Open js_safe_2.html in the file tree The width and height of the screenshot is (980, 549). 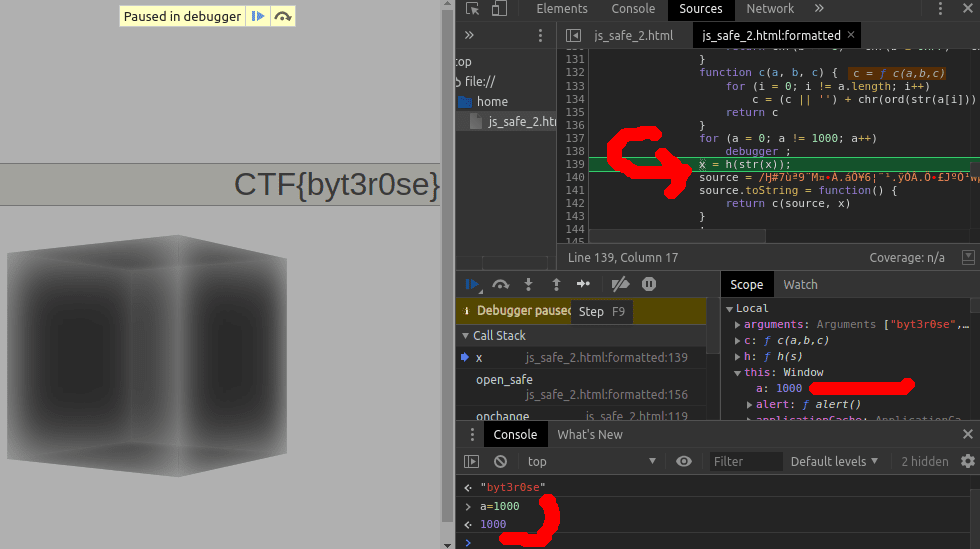[522, 121]
